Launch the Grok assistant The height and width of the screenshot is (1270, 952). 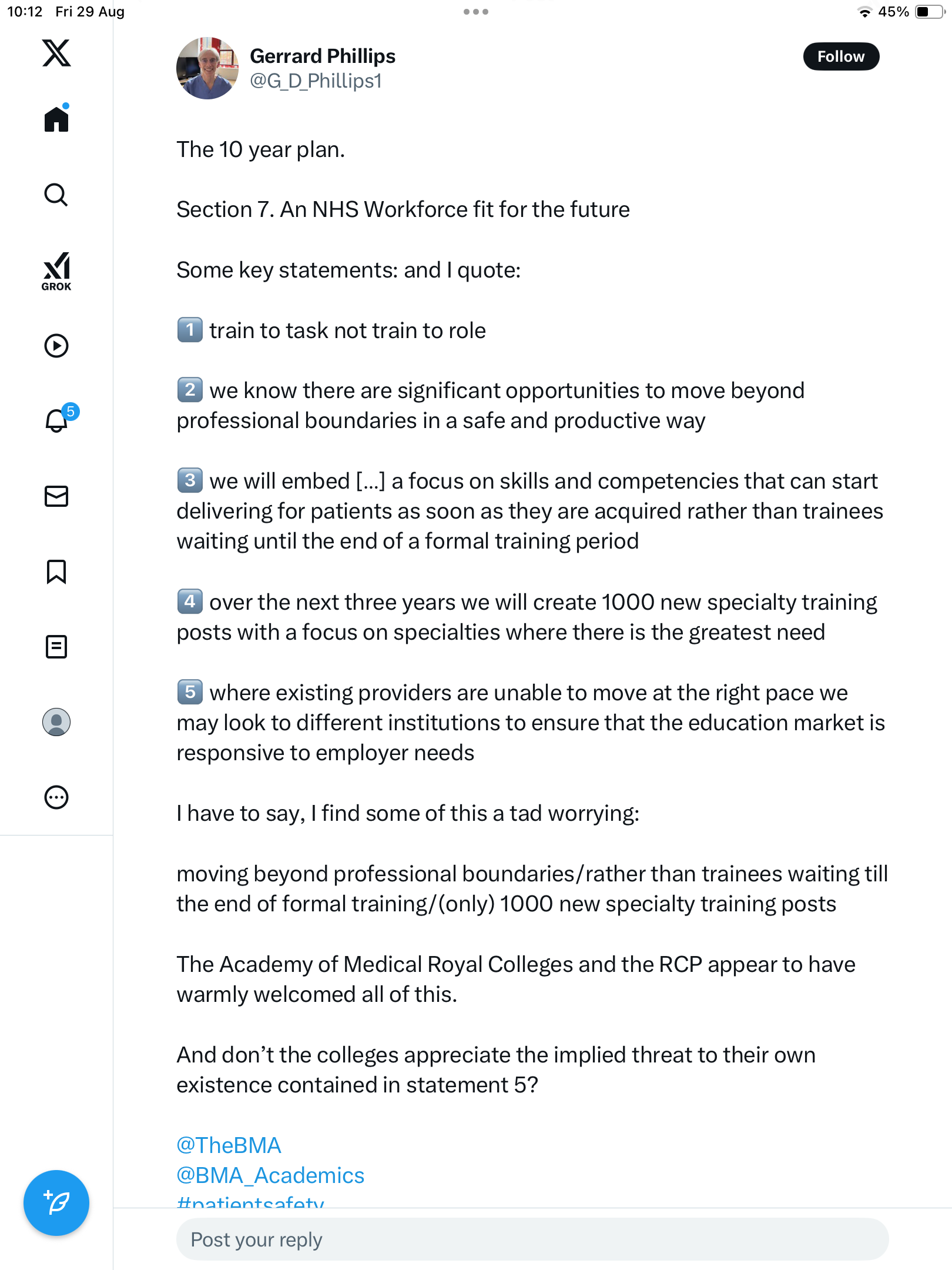56,271
